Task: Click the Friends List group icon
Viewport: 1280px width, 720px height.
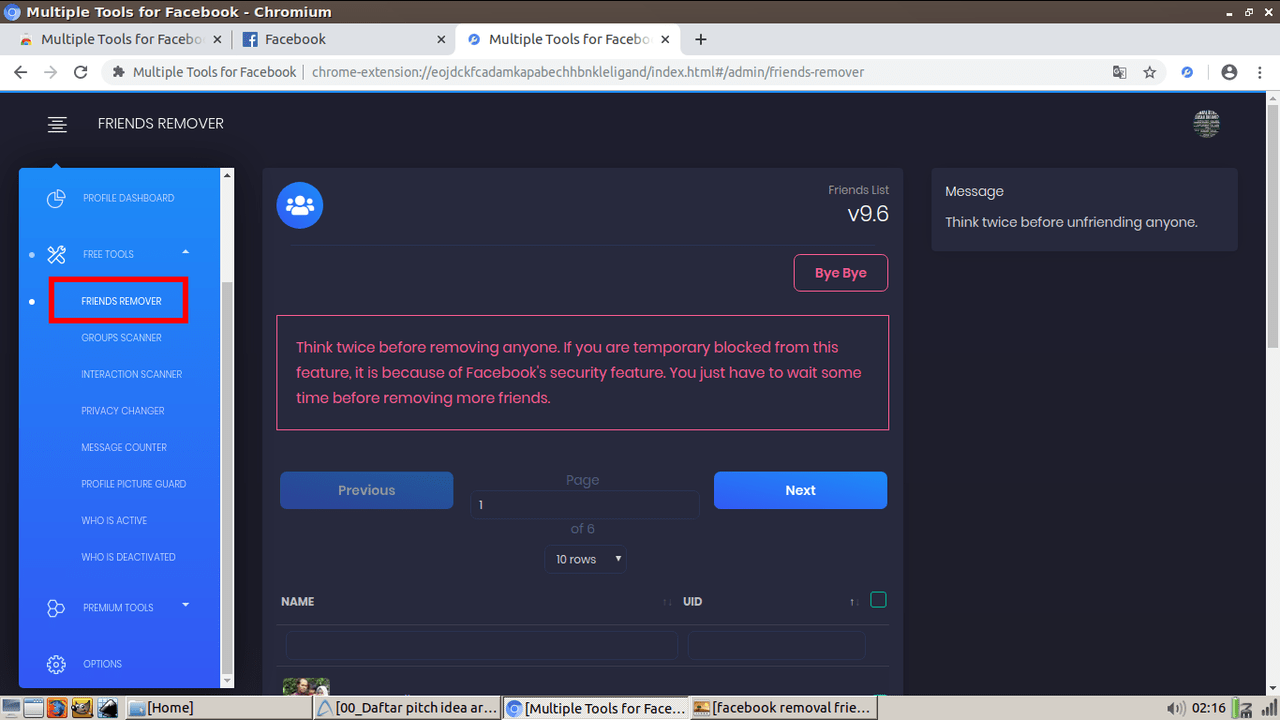Action: coord(300,206)
